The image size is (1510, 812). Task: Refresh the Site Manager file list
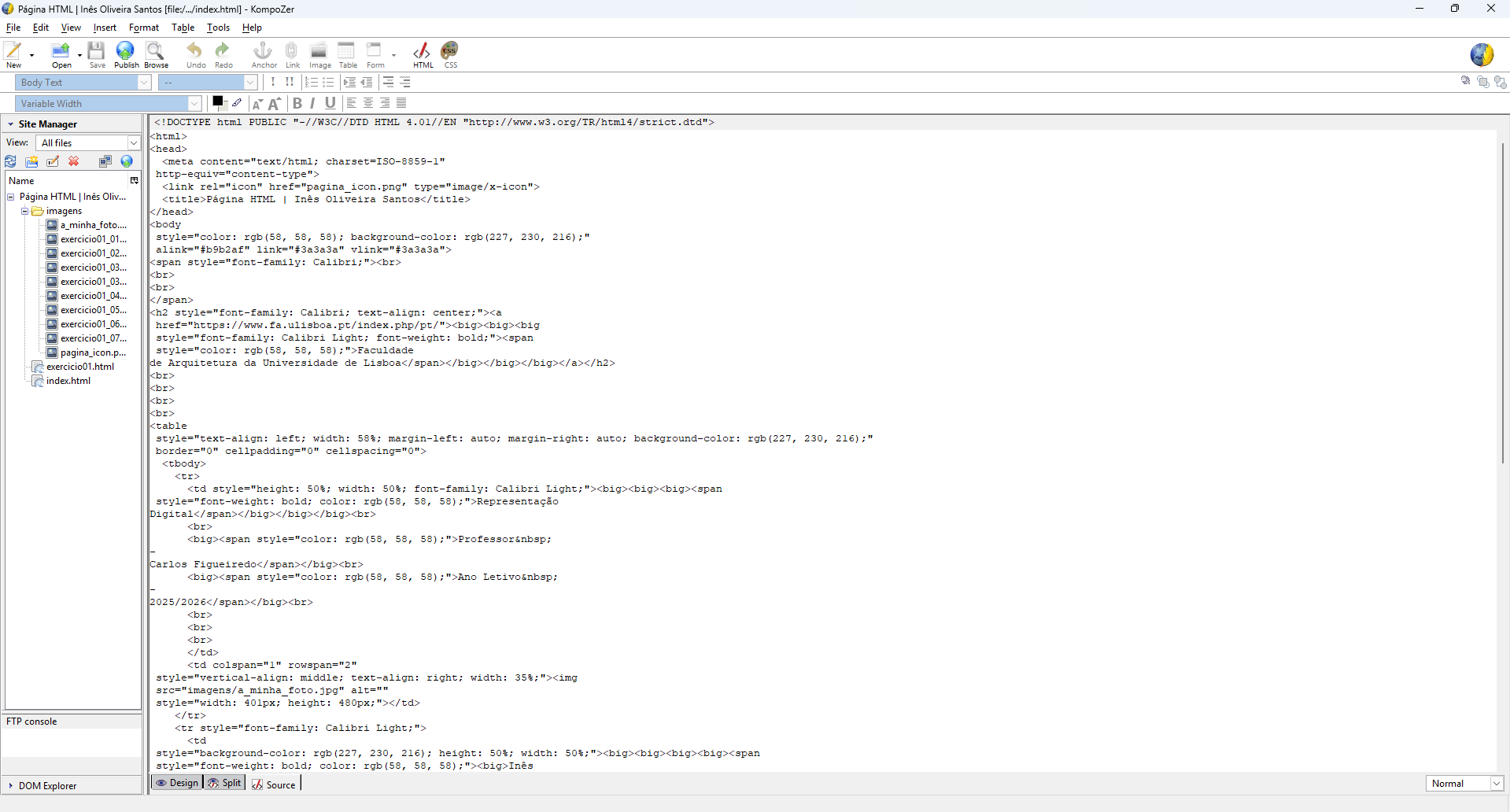11,161
